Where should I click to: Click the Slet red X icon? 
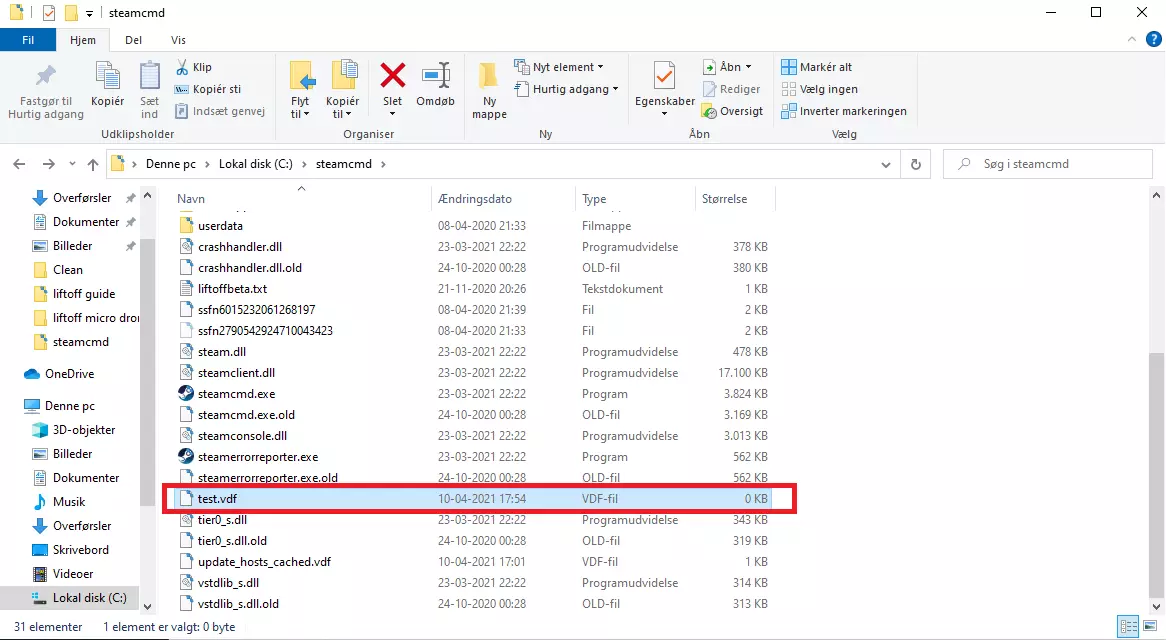tap(393, 76)
